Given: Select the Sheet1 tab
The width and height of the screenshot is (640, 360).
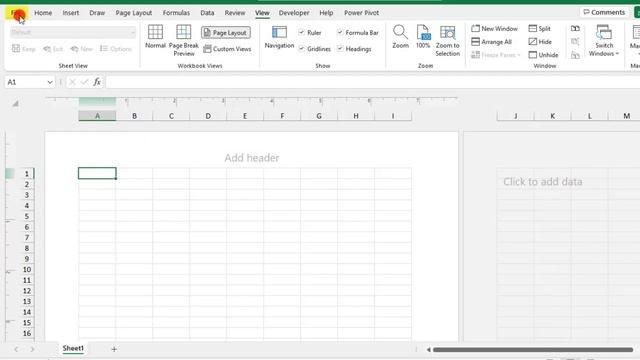Looking at the screenshot, I should coord(73,348).
